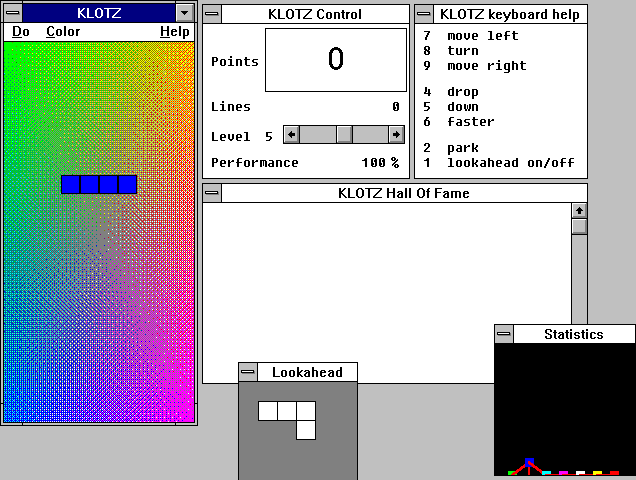Click the KLOTZ Hall Of Fame title bar
Image resolution: width=636 pixels, height=480 pixels.
point(404,193)
